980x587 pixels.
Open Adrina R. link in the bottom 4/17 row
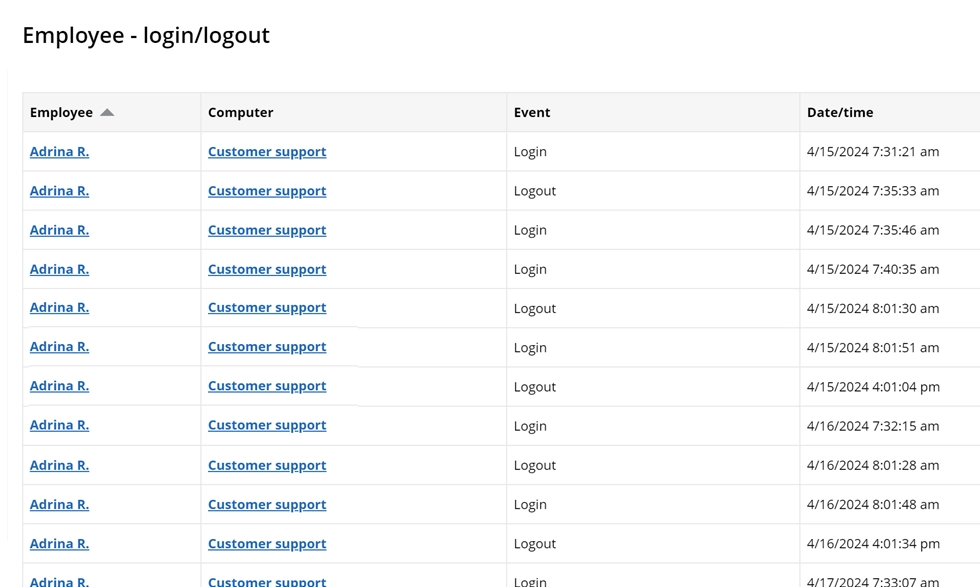[x=58, y=580]
